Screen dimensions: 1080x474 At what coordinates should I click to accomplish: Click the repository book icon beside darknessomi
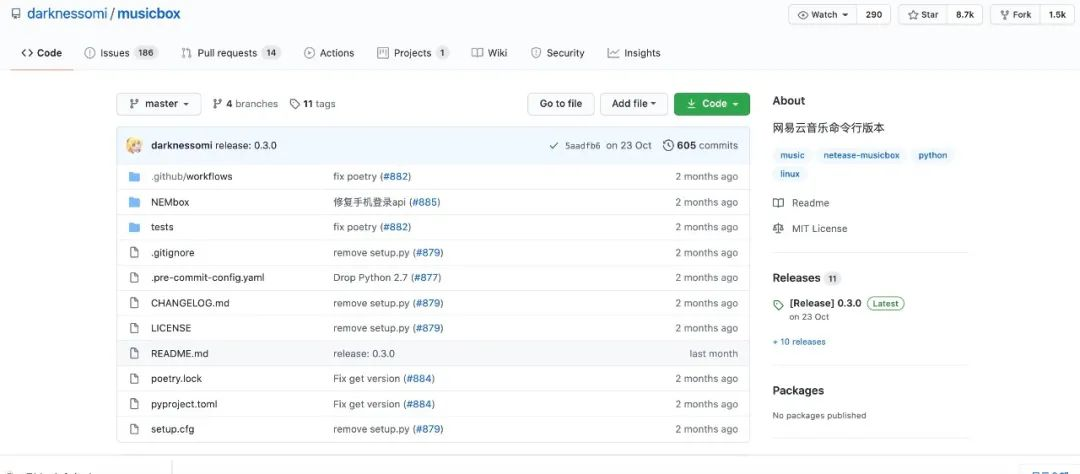coord(16,14)
